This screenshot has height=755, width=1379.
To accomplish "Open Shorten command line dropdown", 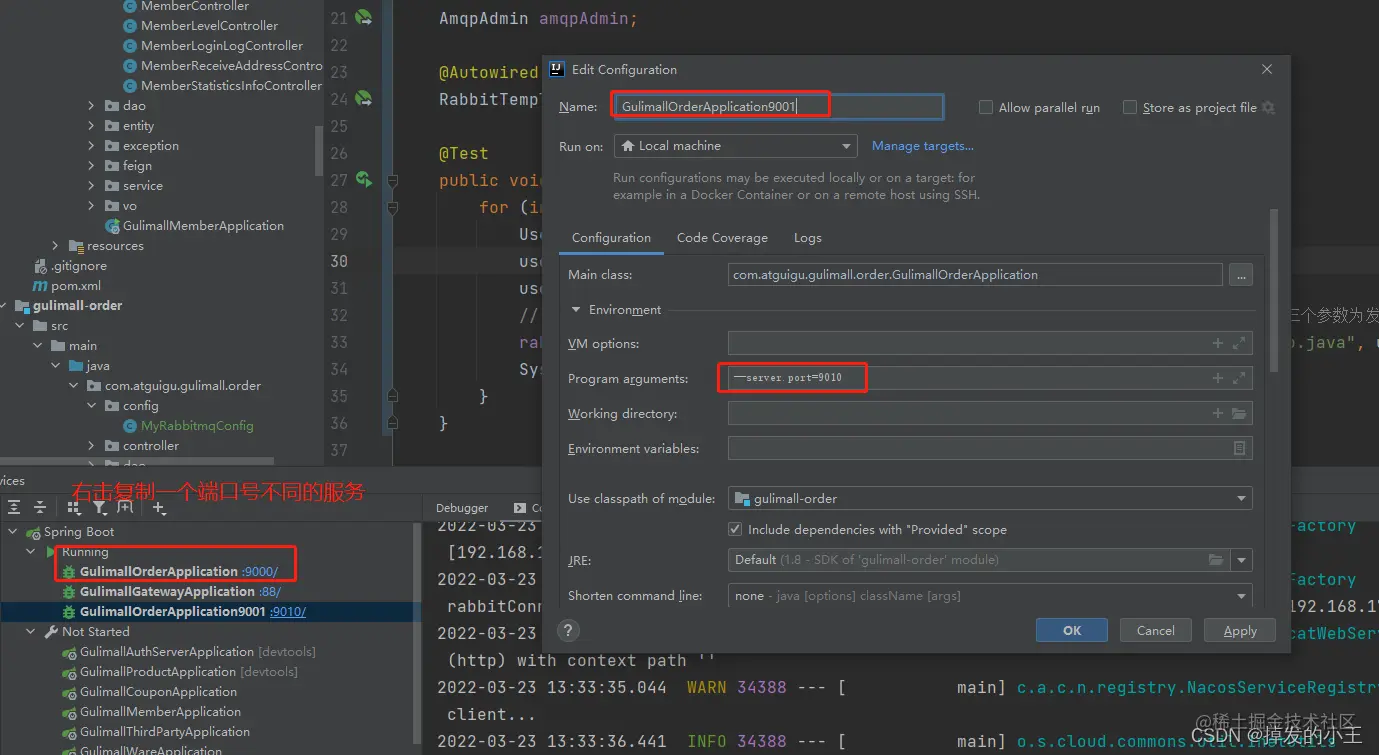I will [990, 595].
